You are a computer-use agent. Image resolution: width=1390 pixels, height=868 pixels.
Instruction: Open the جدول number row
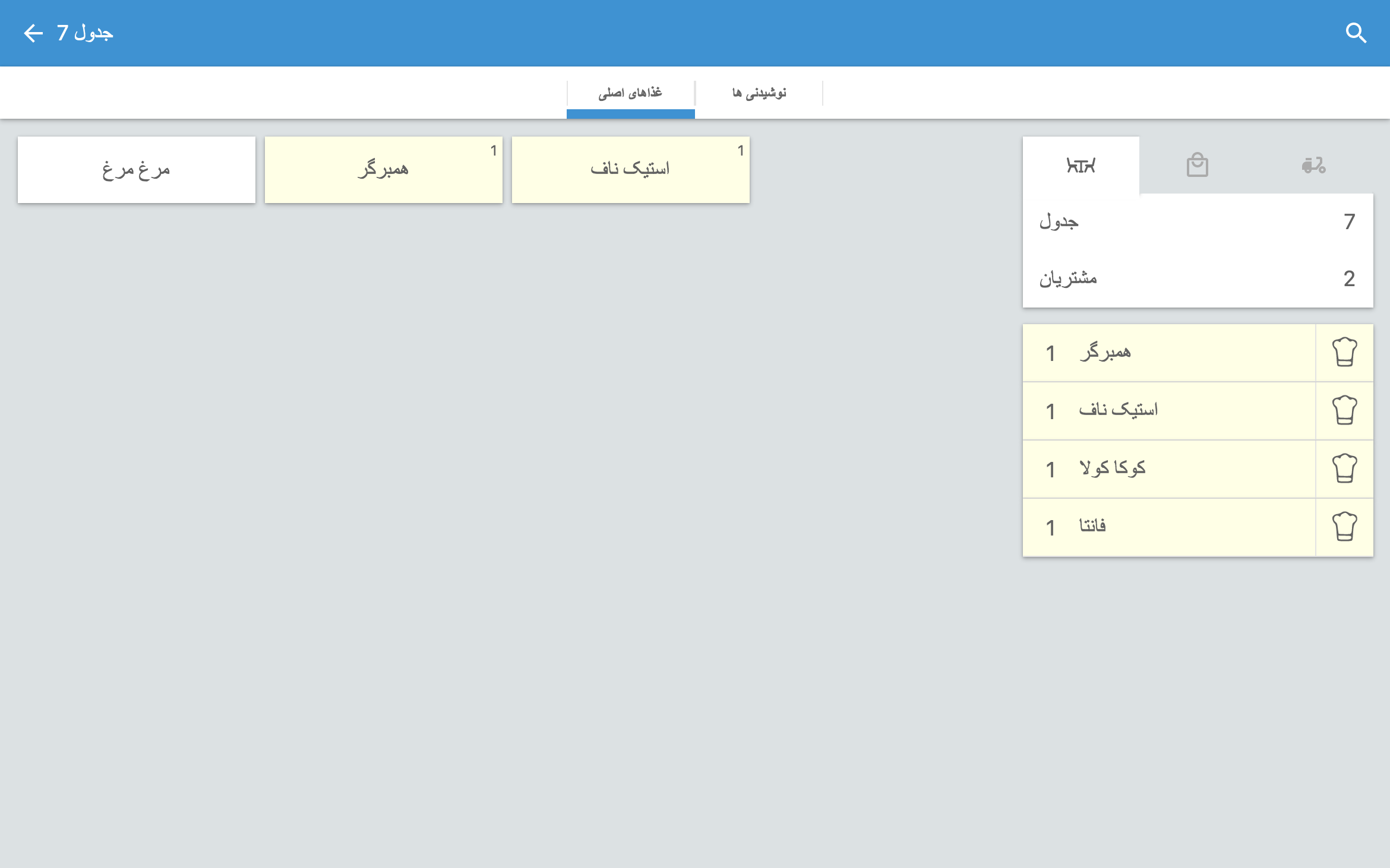point(1197,222)
